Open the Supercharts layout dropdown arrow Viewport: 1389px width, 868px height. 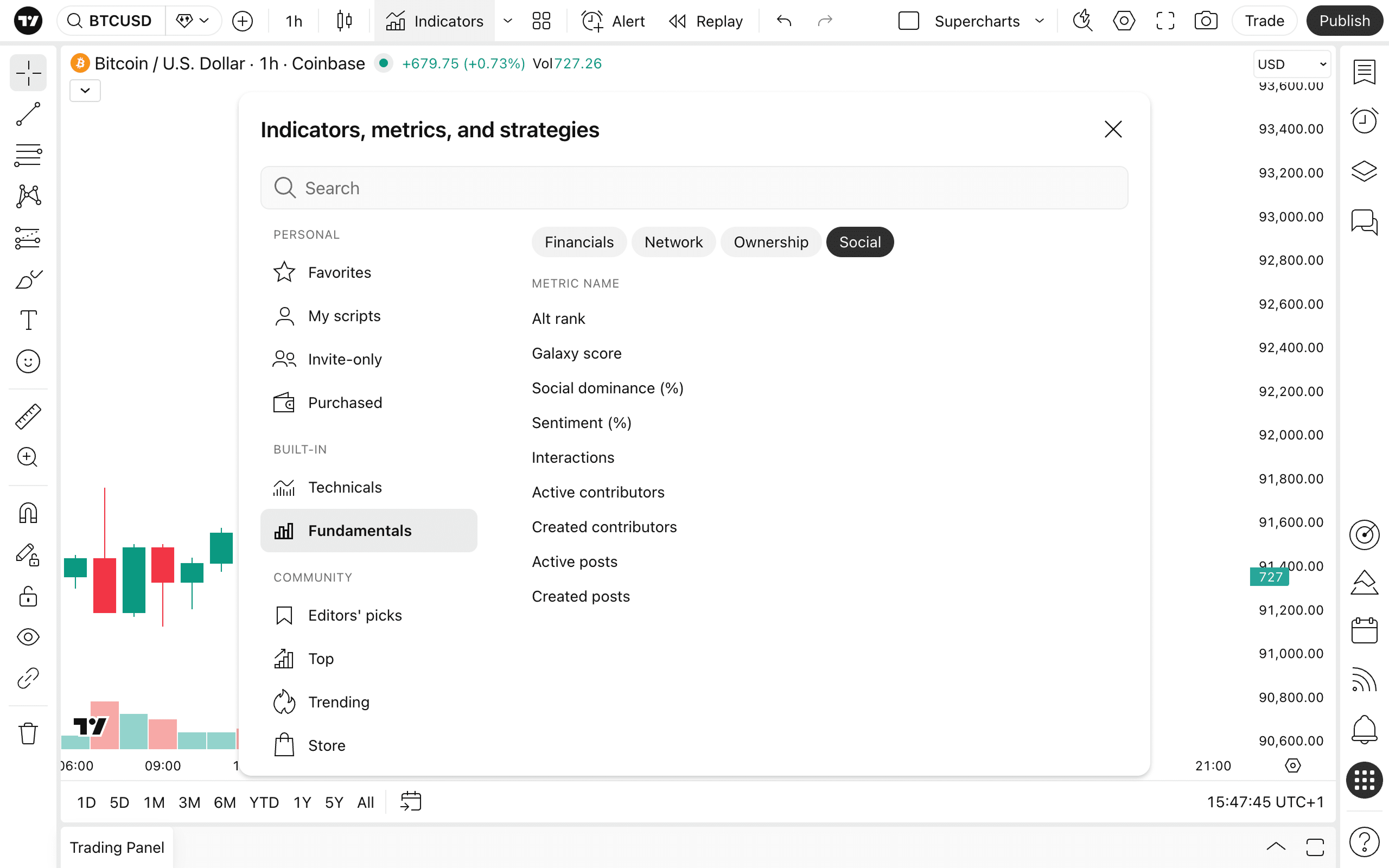pos(1040,21)
